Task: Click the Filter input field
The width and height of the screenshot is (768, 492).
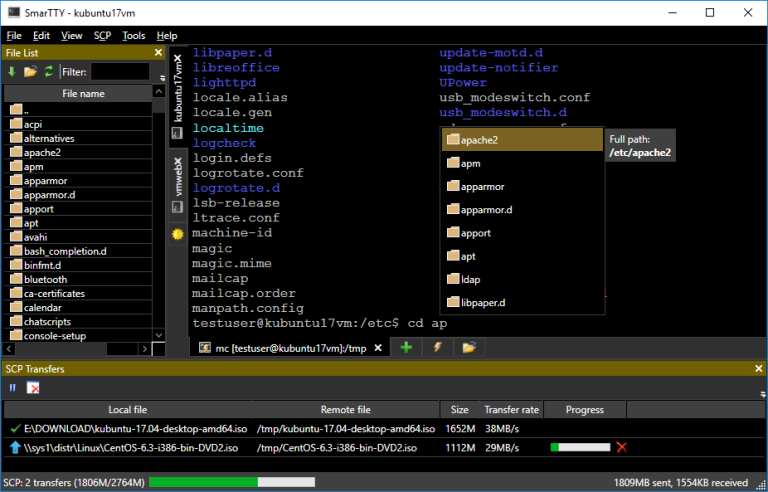Action: pyautogui.click(x=119, y=71)
